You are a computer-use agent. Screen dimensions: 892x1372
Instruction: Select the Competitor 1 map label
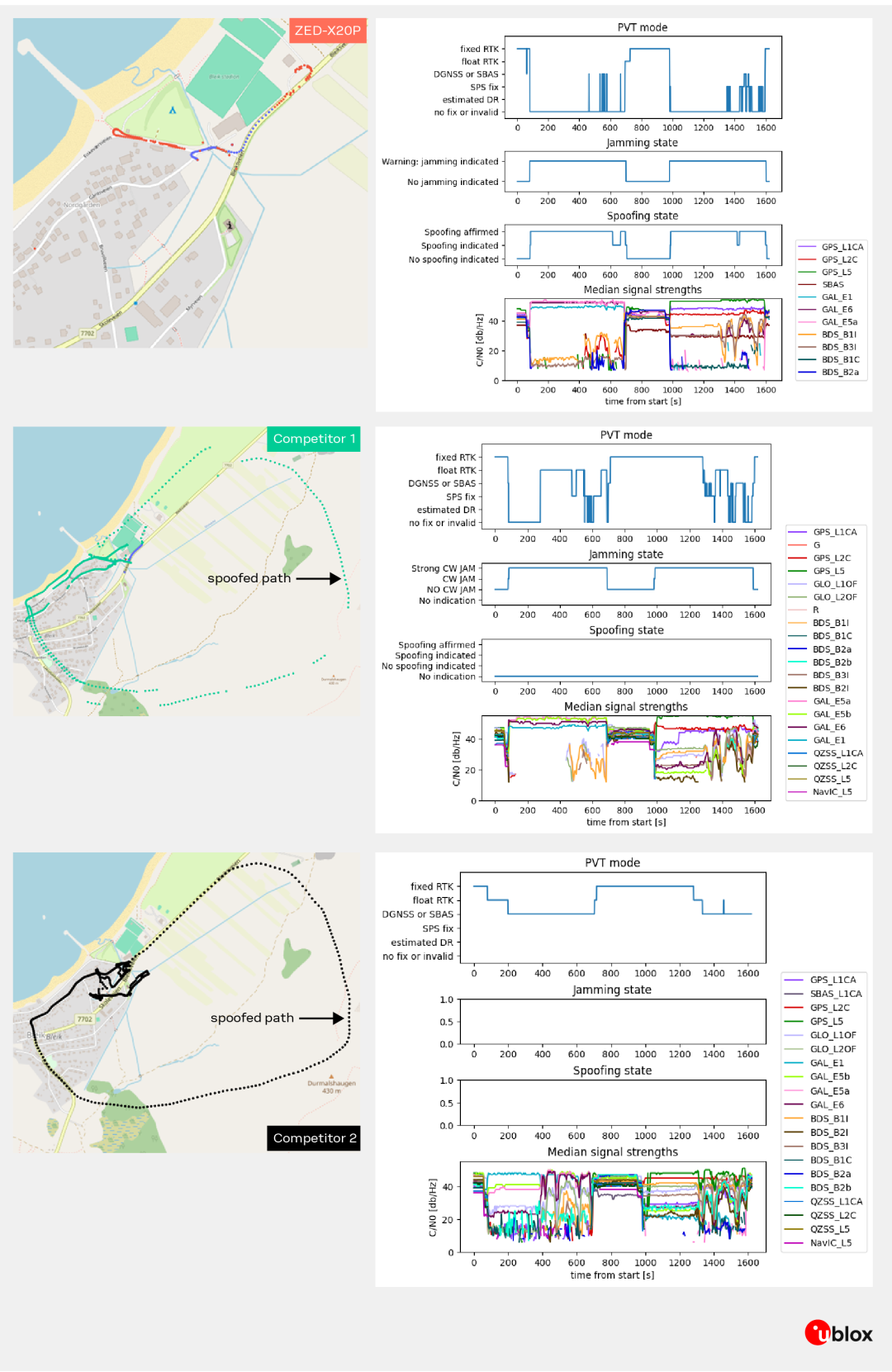314,439
